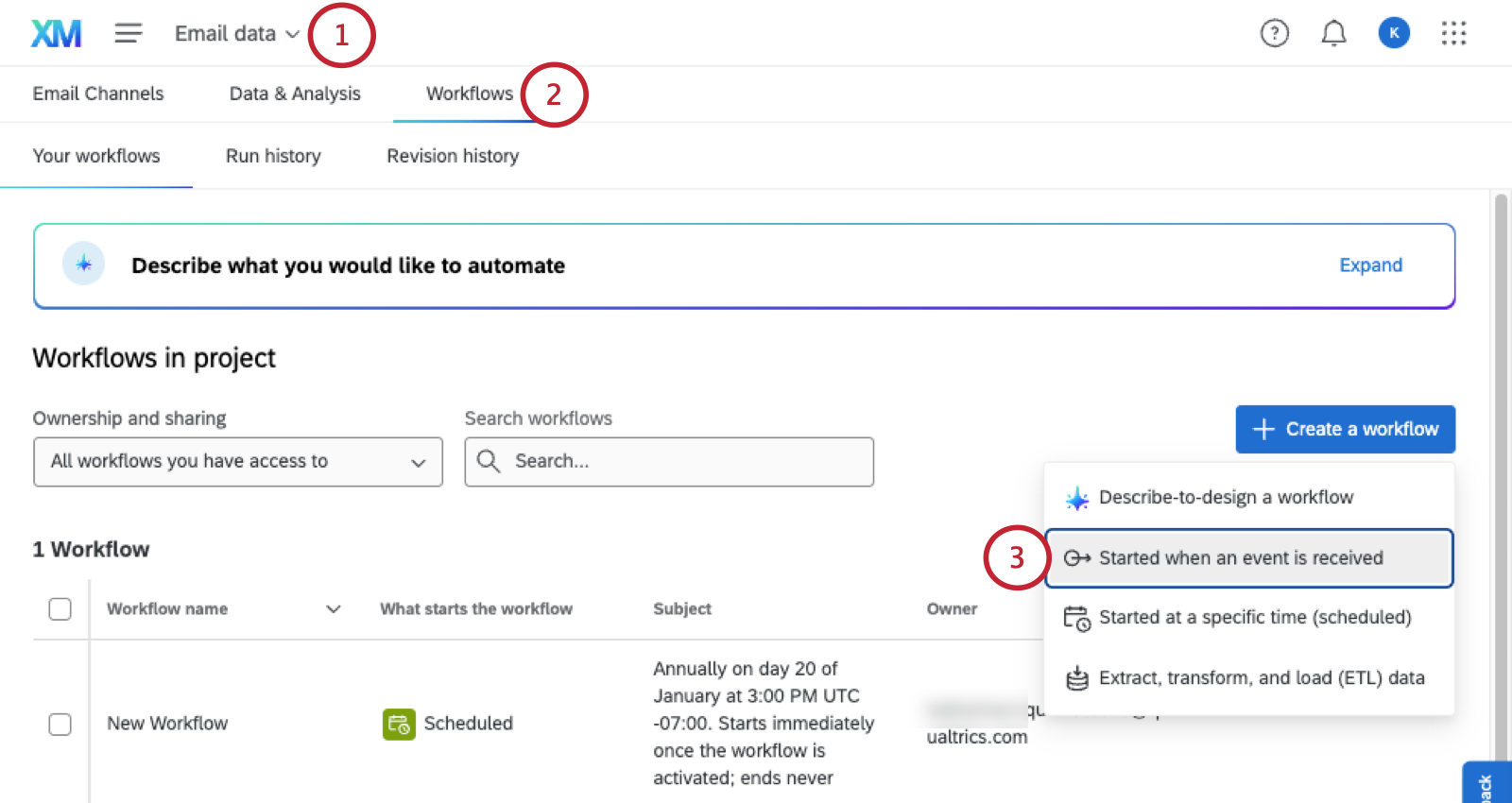This screenshot has width=1512, height=803.
Task: Click the magnifier icon in search box
Action: [489, 461]
